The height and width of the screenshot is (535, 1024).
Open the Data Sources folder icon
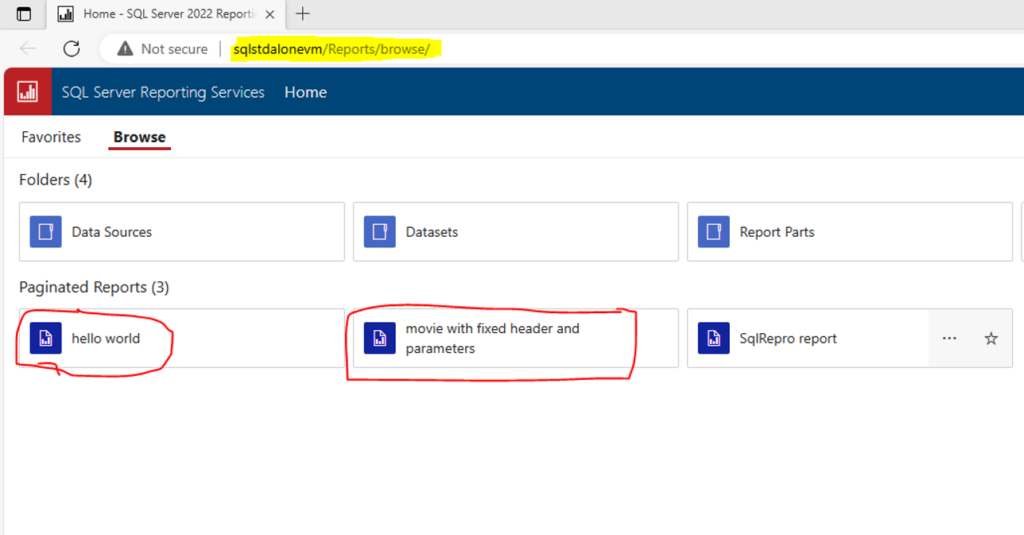tap(46, 232)
